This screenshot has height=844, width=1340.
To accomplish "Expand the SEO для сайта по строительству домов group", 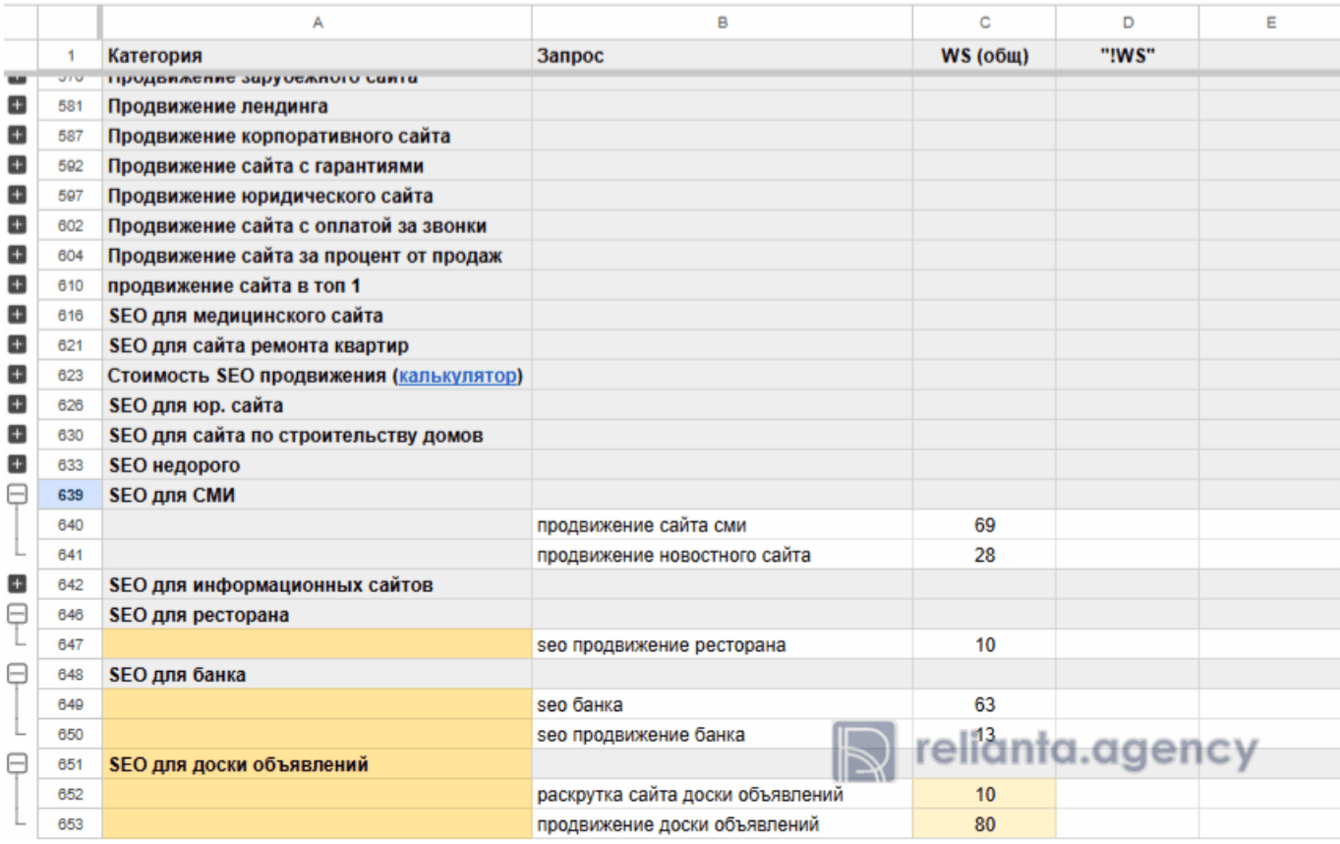I will tap(16, 435).
